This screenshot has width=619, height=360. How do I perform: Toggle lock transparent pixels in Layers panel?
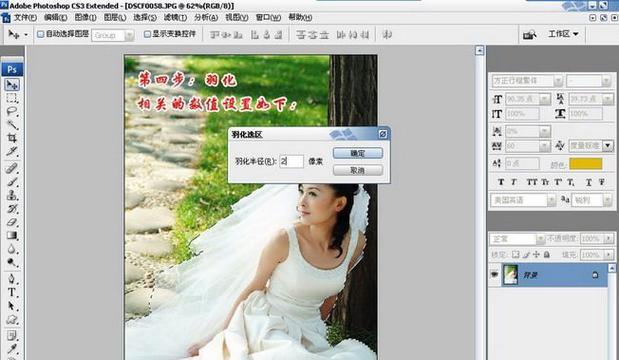pyautogui.click(x=515, y=255)
